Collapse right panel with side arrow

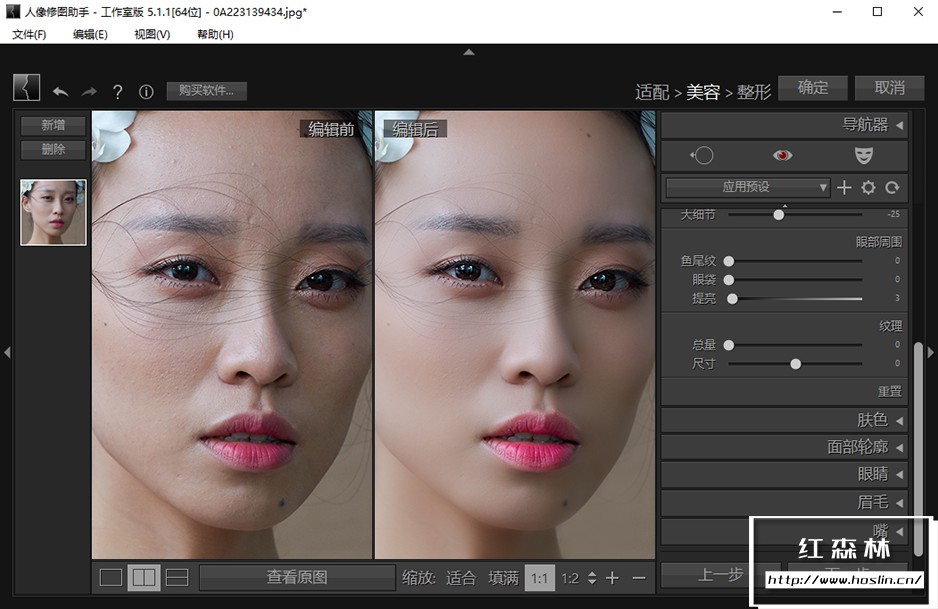pos(931,353)
